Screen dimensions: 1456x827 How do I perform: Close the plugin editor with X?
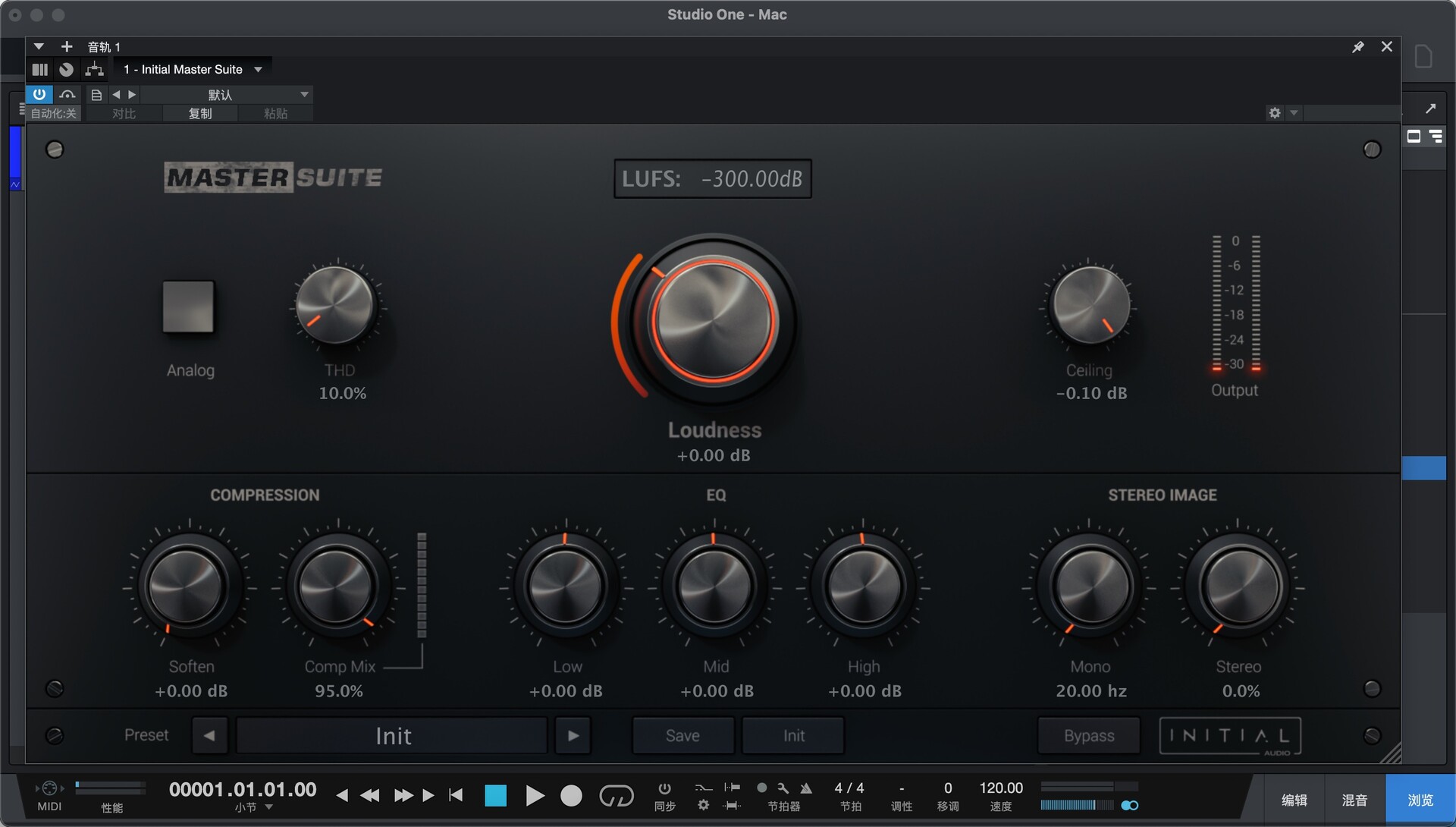(x=1386, y=46)
